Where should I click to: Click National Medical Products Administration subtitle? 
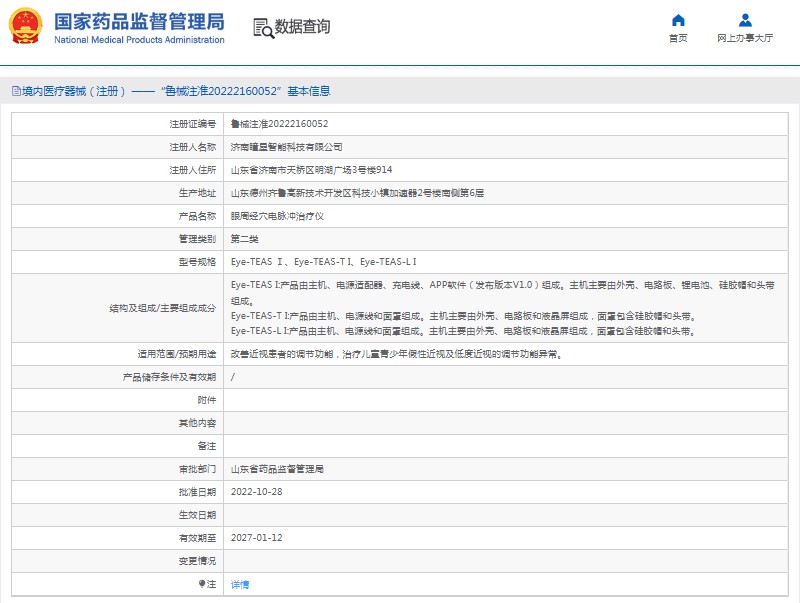point(139,40)
